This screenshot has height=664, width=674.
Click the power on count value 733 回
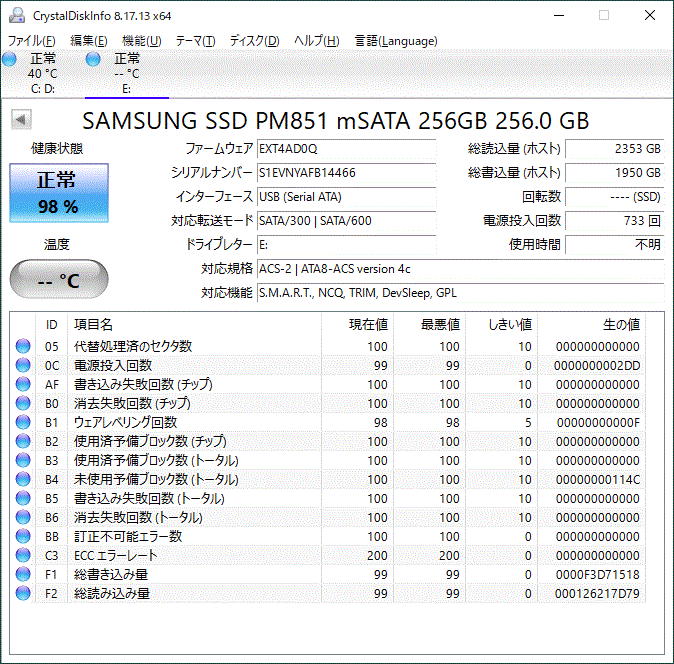(615, 221)
